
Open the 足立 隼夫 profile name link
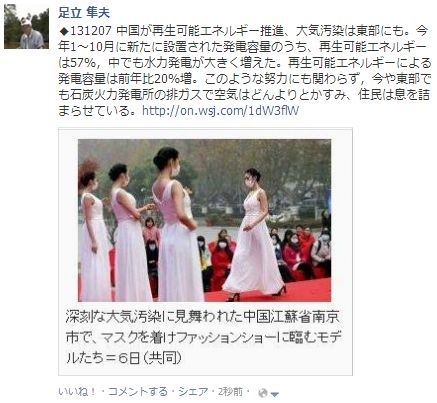pos(84,13)
